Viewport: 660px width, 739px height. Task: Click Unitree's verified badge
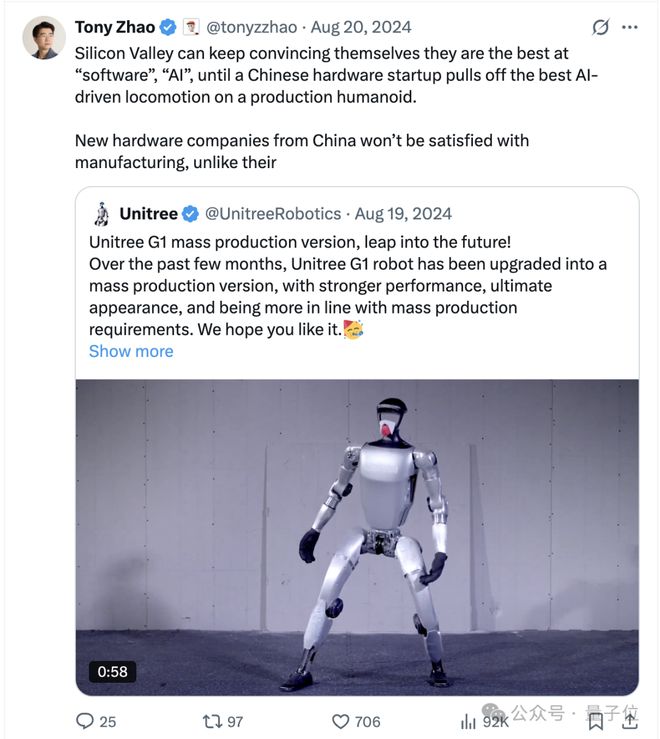pos(190,214)
